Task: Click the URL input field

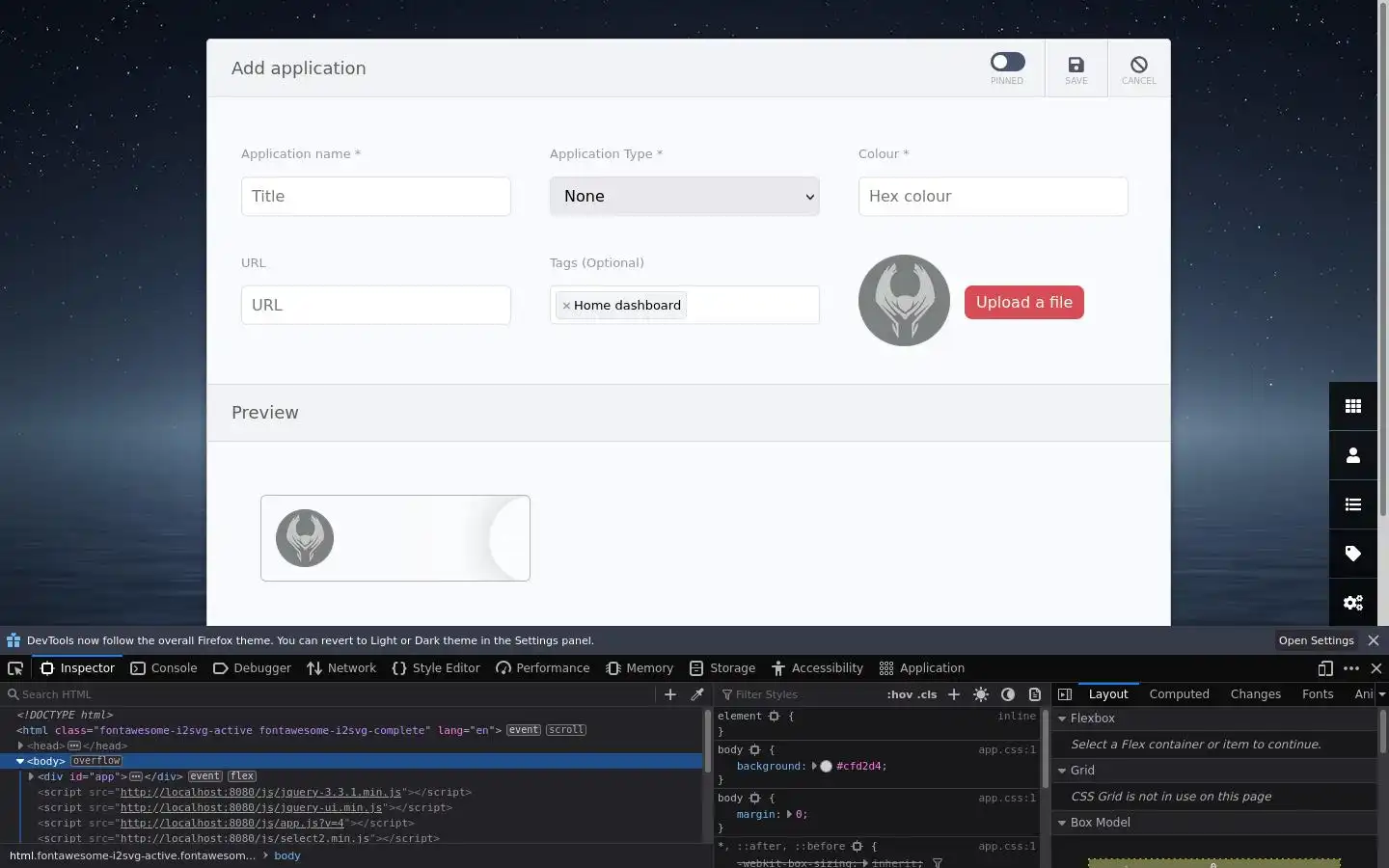Action: pos(376,305)
